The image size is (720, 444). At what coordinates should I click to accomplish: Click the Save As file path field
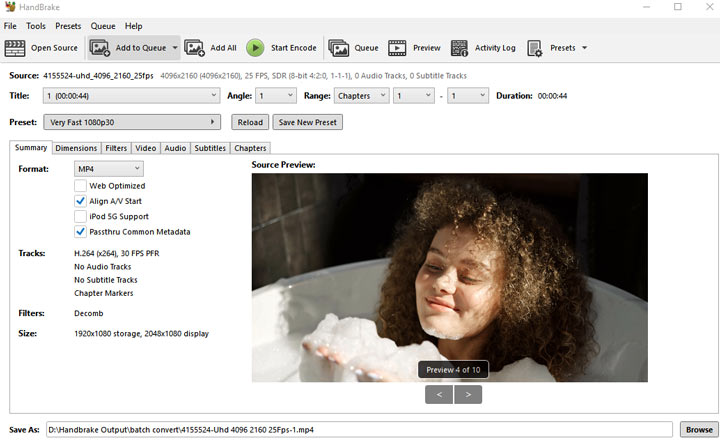(x=359, y=429)
